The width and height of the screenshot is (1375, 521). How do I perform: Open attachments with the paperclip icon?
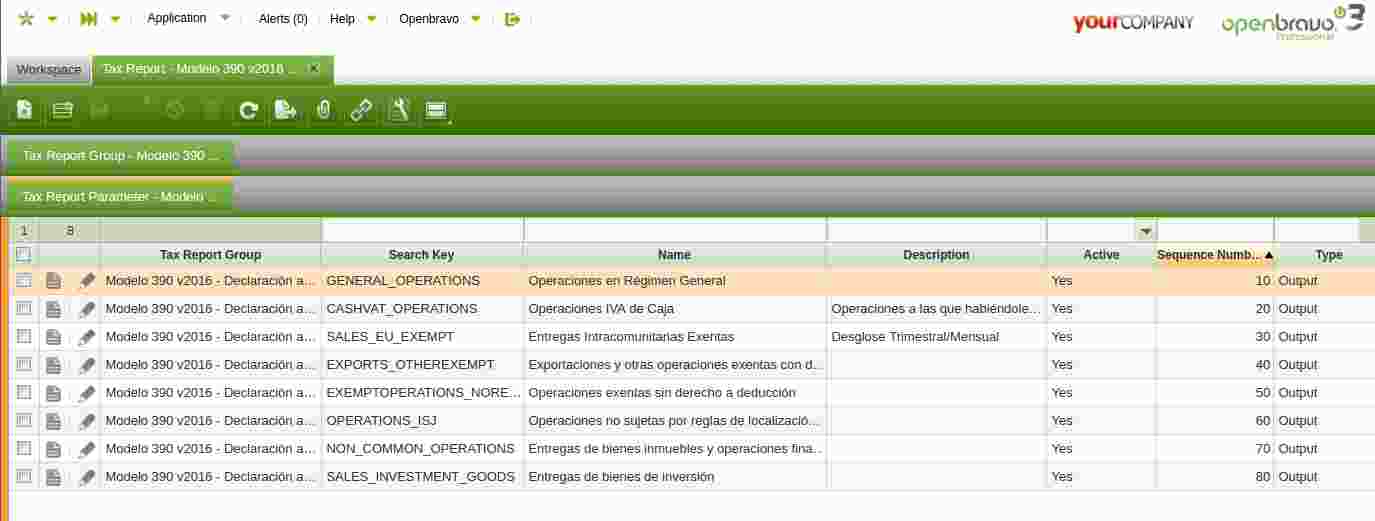coord(323,110)
